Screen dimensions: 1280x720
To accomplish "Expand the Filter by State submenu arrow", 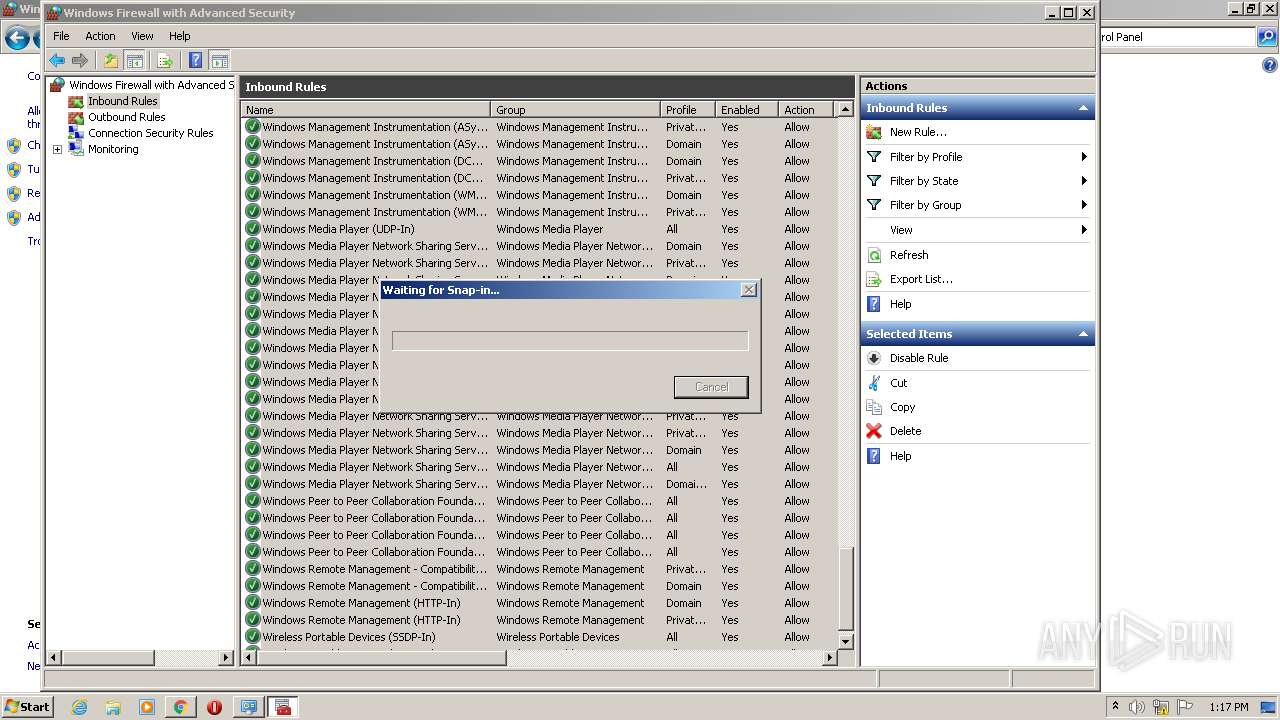I will [1084, 181].
